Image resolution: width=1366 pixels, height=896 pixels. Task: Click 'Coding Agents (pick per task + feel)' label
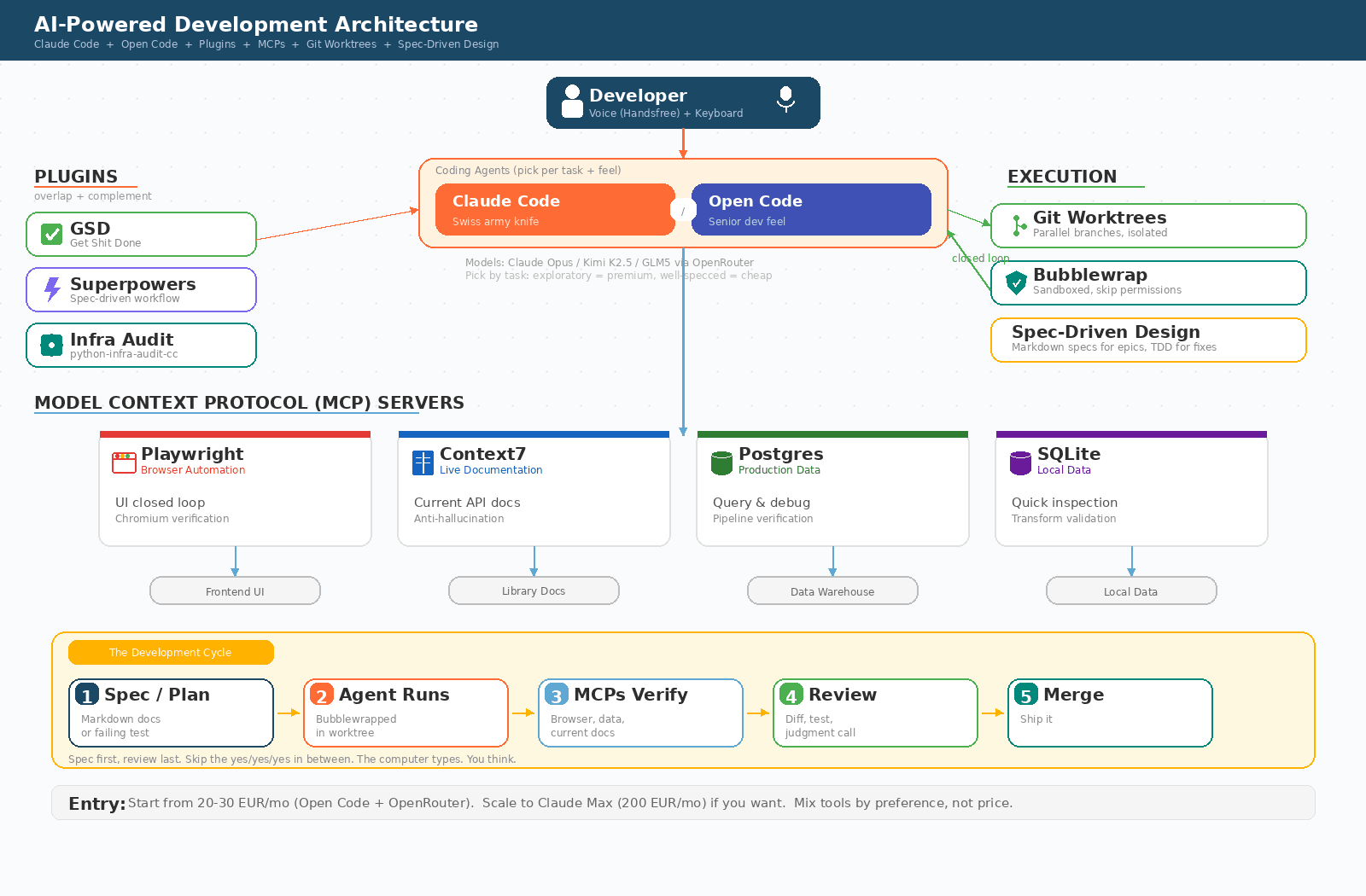coord(528,171)
